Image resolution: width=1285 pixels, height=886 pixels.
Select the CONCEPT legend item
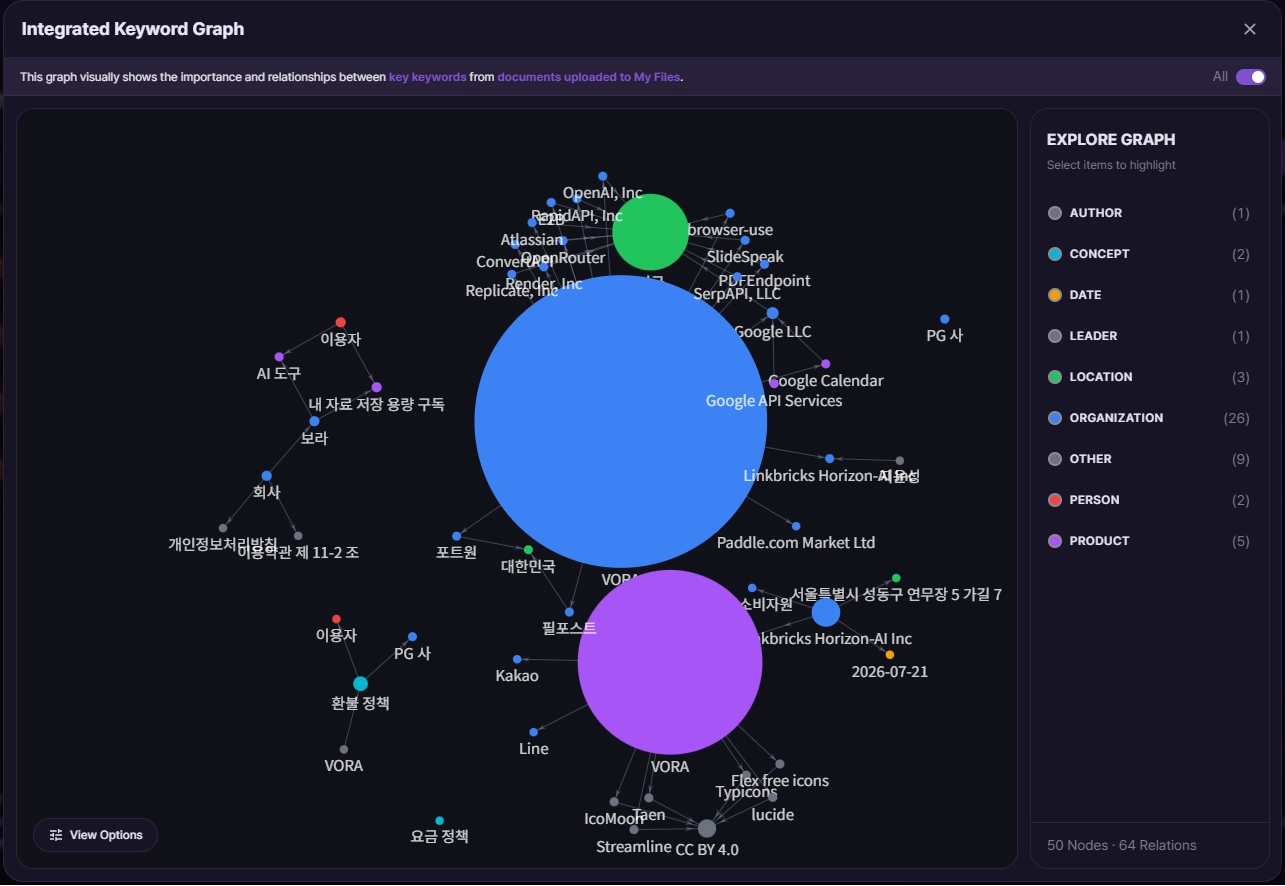point(1148,254)
